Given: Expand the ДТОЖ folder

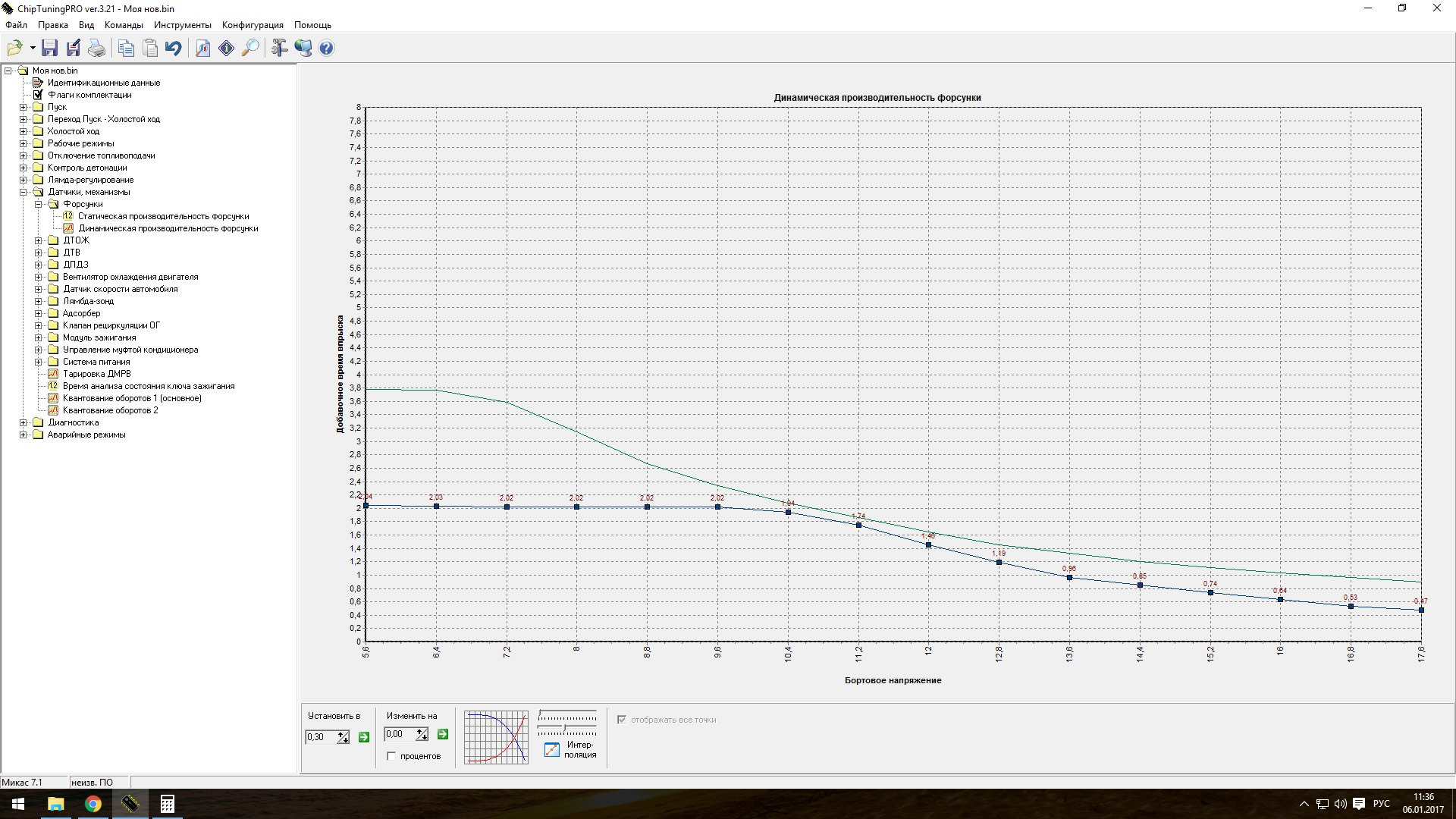Looking at the screenshot, I should click(39, 240).
